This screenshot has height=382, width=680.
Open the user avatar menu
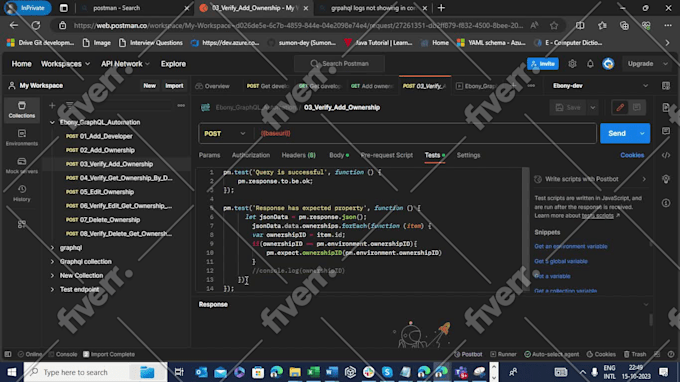click(608, 64)
